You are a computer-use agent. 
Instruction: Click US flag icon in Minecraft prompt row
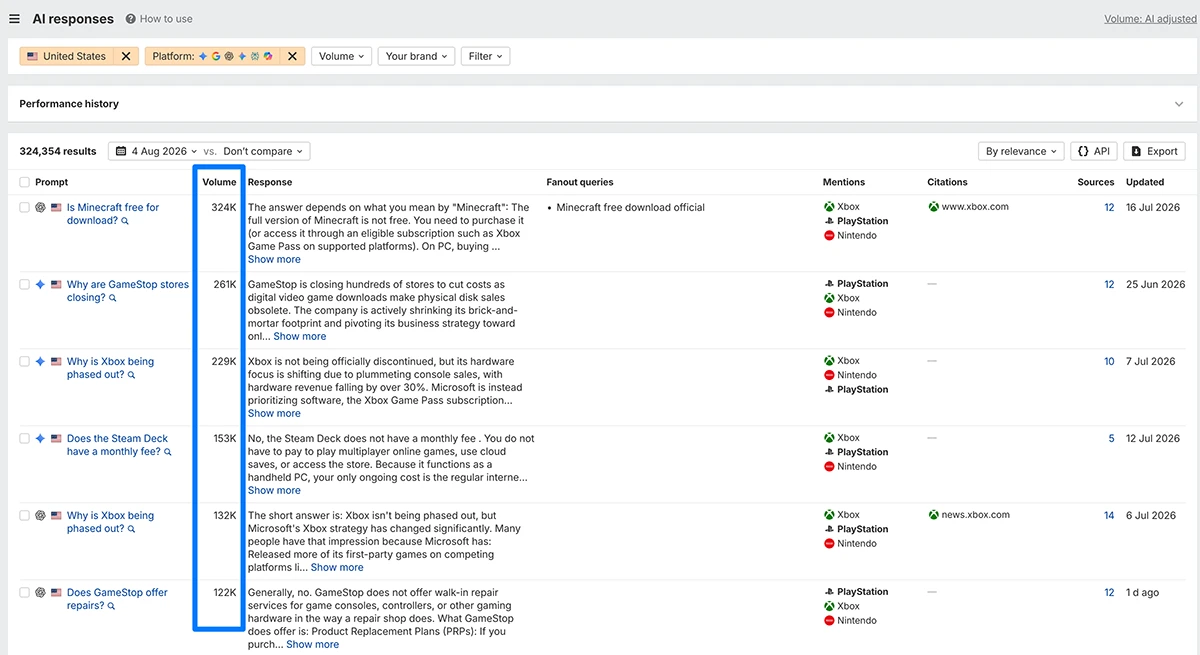[57, 208]
